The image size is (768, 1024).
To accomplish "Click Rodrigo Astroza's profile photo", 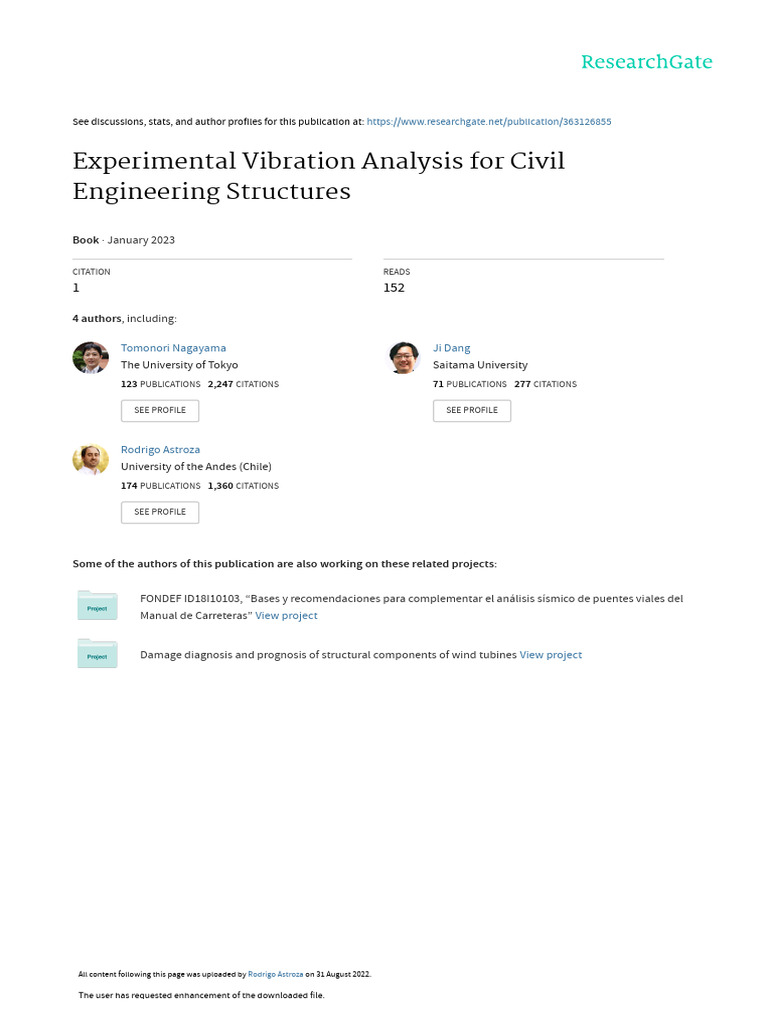I will point(90,460).
